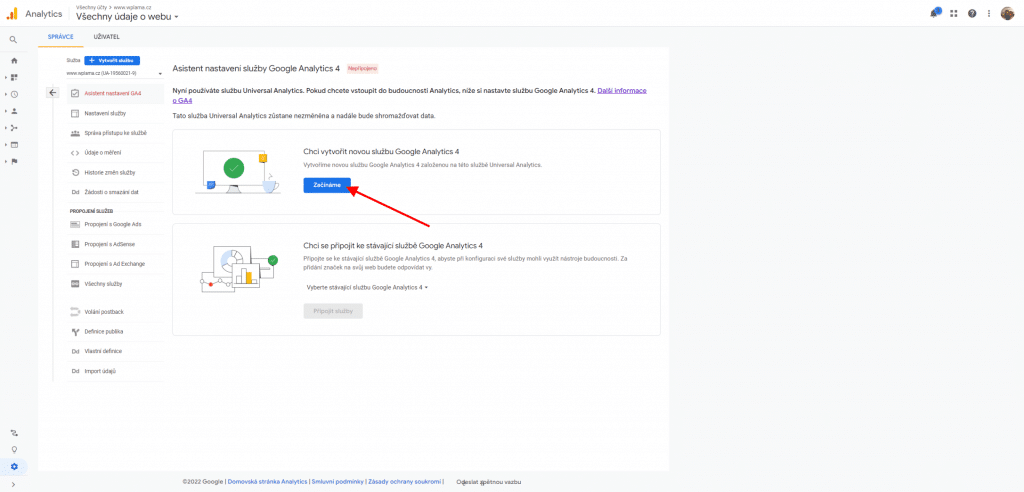Open the Conversions flag icon section
Image resolution: width=1024 pixels, height=492 pixels.
click(x=14, y=161)
